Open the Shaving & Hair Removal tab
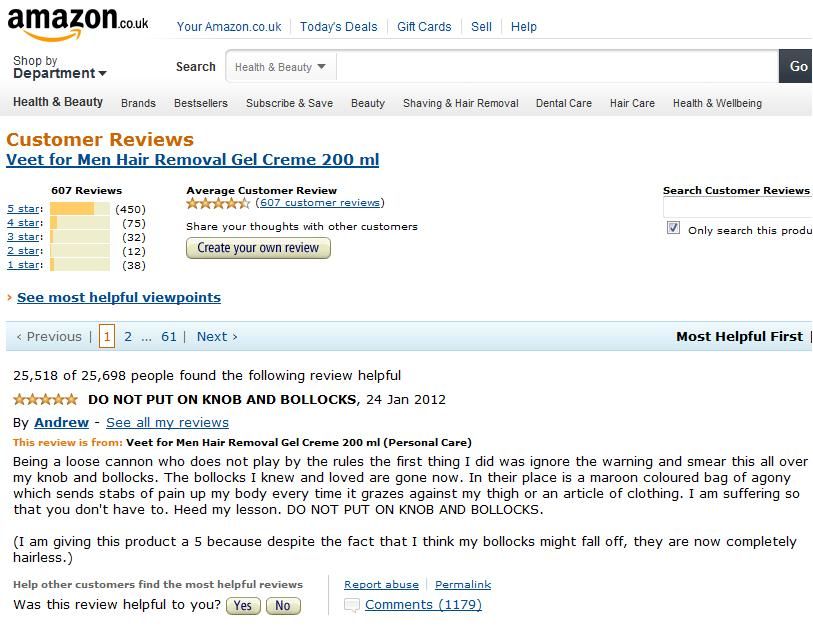 (460, 103)
